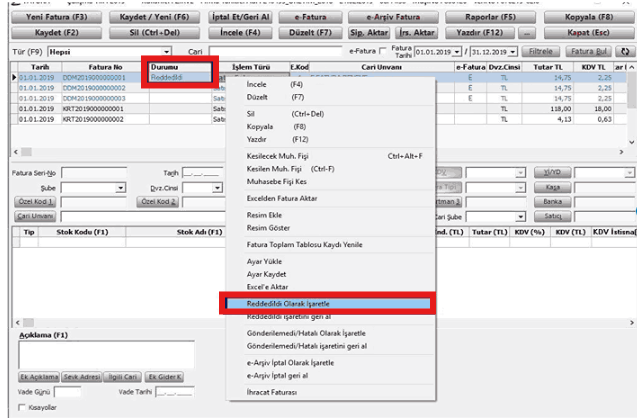Choose Düzelt (F7) from context menu

coord(331,97)
